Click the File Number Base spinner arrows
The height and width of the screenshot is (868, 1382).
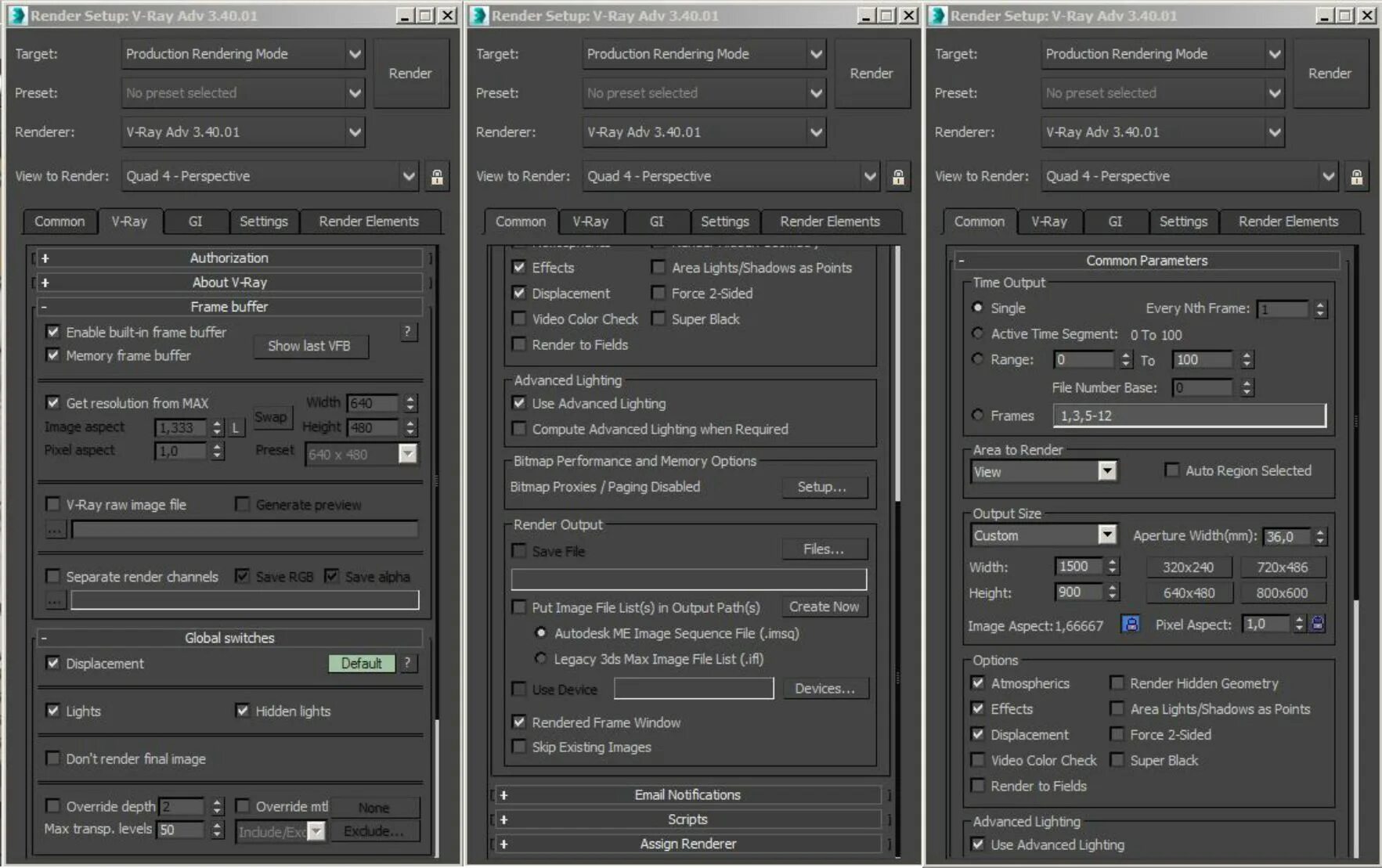(x=1247, y=387)
